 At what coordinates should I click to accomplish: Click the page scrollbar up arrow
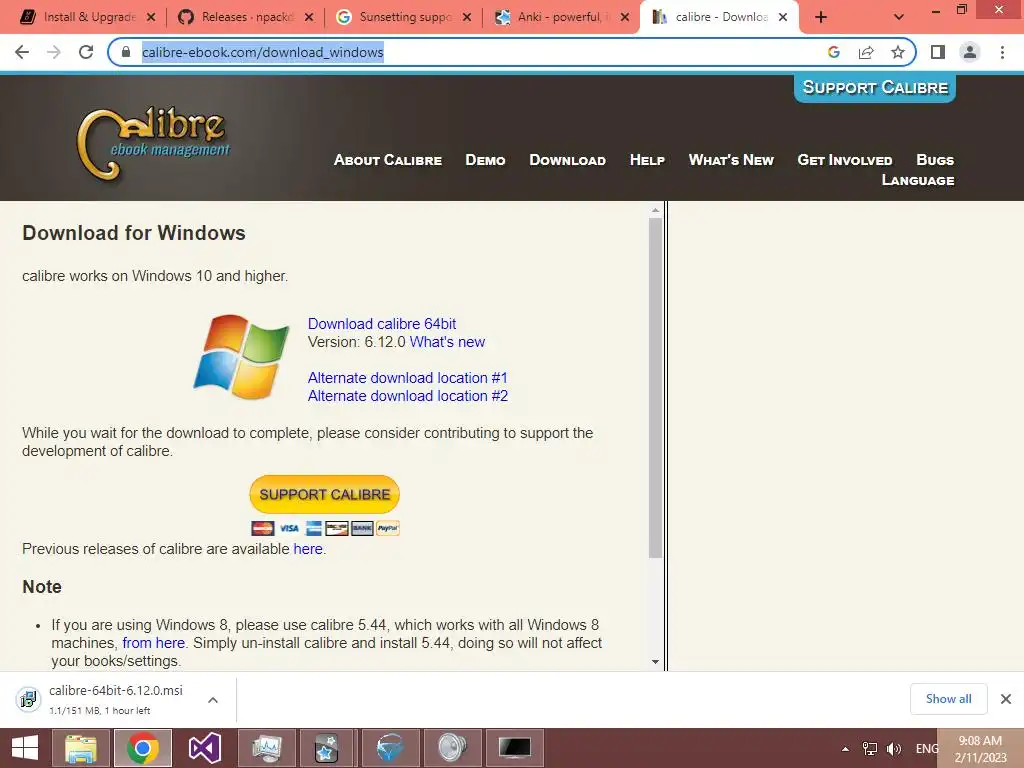[x=655, y=210]
